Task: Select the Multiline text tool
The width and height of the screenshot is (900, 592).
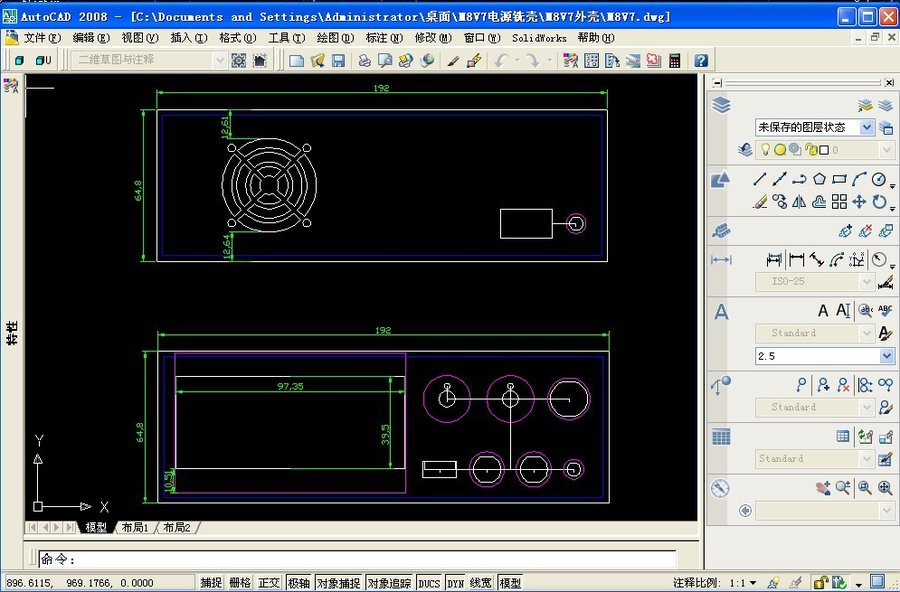Action: point(823,311)
